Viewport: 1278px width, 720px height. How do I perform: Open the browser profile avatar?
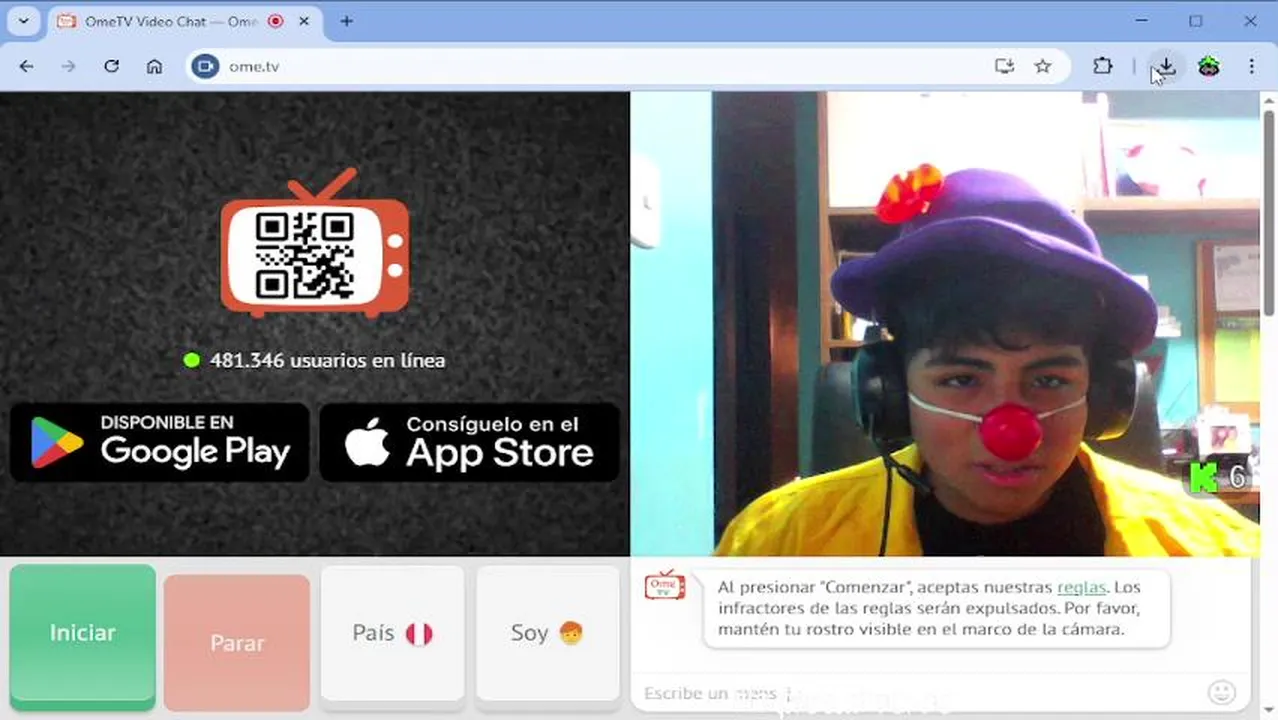coord(1209,66)
